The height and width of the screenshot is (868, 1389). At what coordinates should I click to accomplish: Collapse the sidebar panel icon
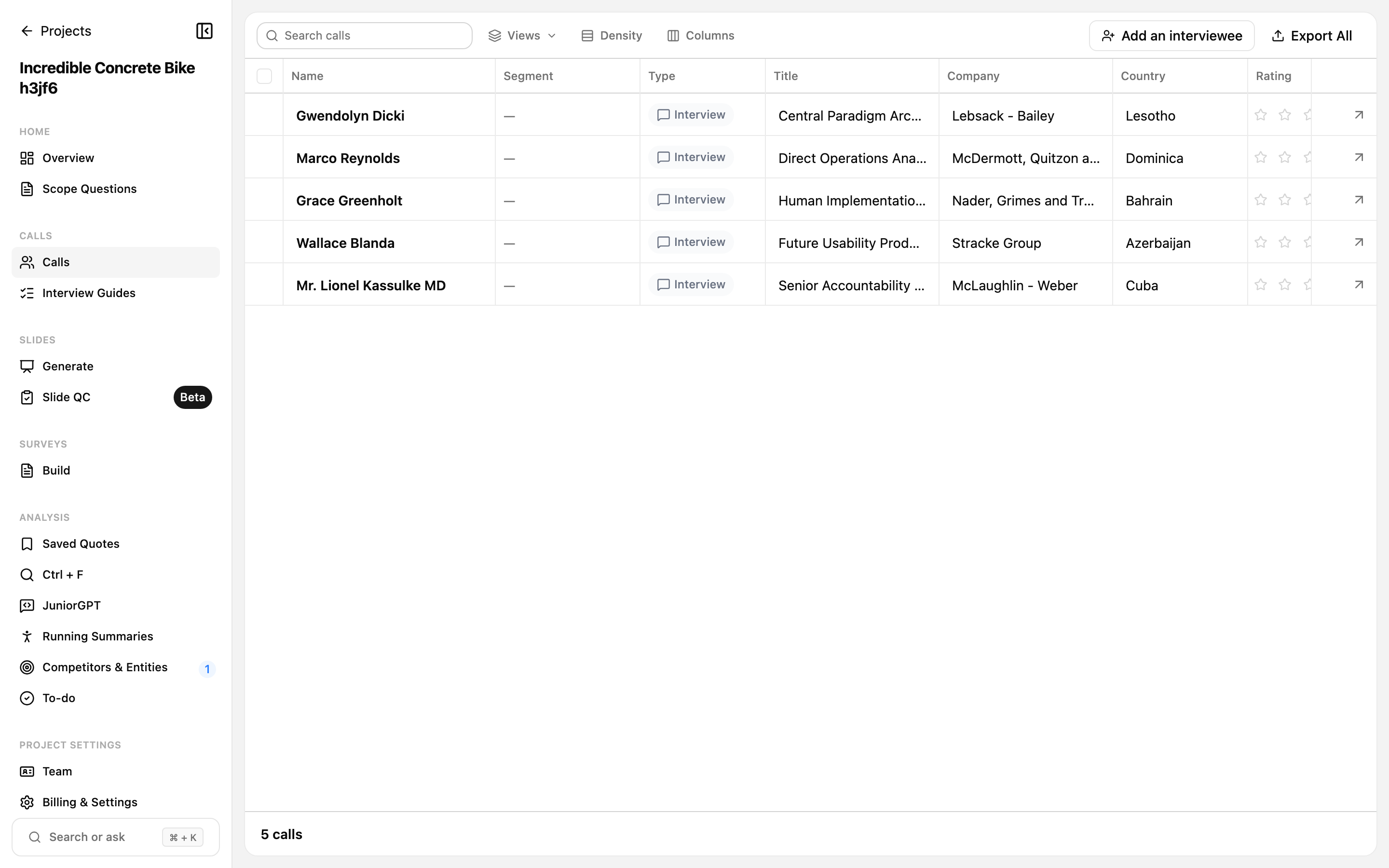(204, 31)
